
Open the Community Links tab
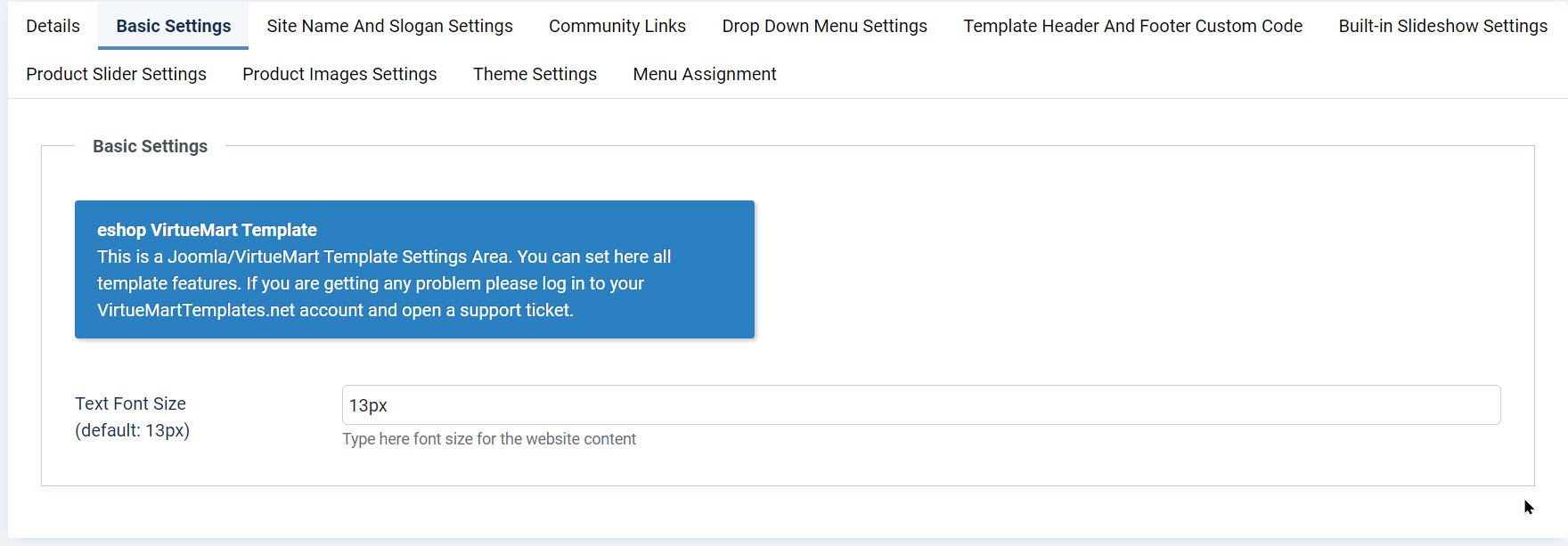[617, 26]
